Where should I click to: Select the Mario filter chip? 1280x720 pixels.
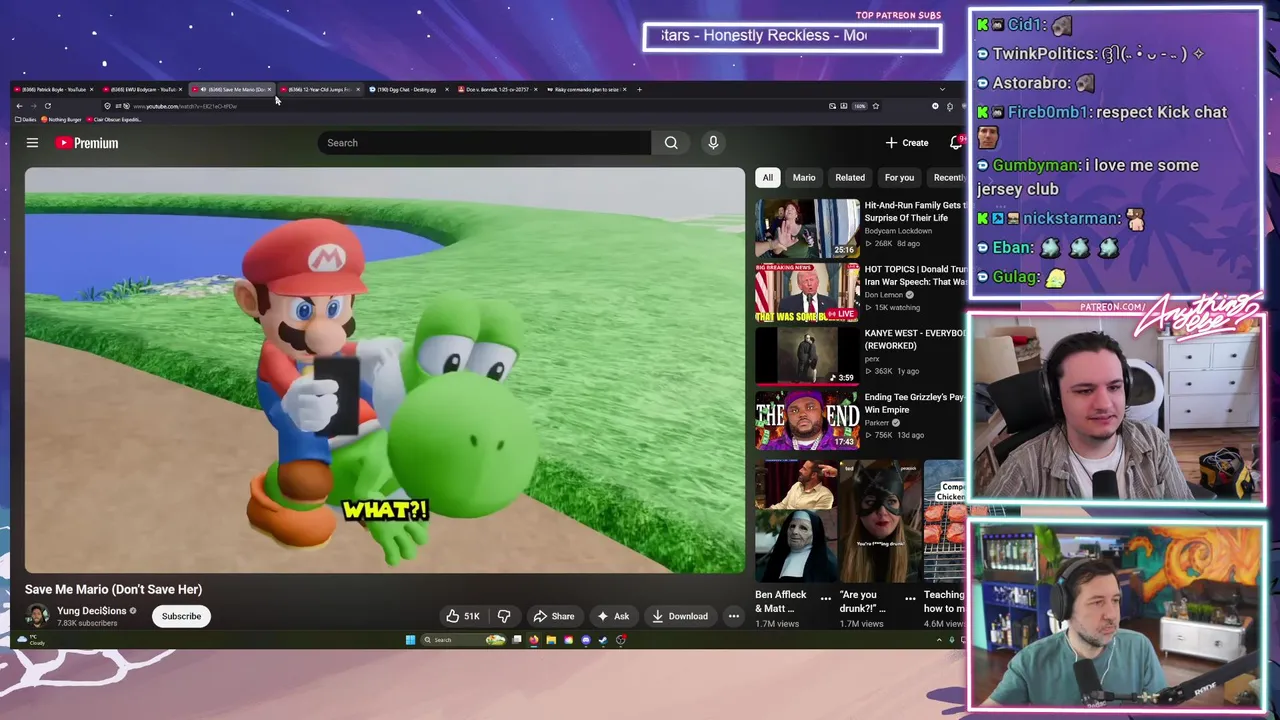804,177
